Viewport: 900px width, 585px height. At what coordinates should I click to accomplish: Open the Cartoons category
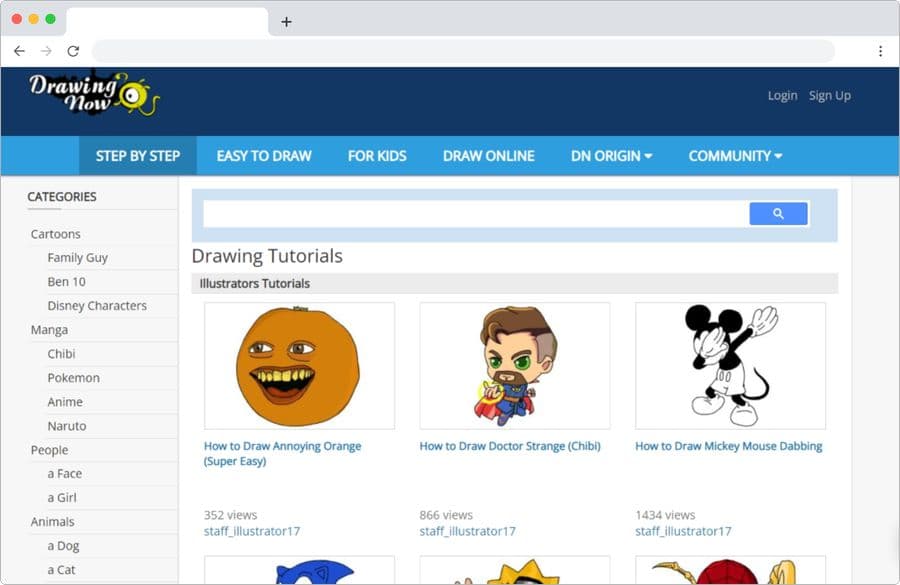coord(56,234)
